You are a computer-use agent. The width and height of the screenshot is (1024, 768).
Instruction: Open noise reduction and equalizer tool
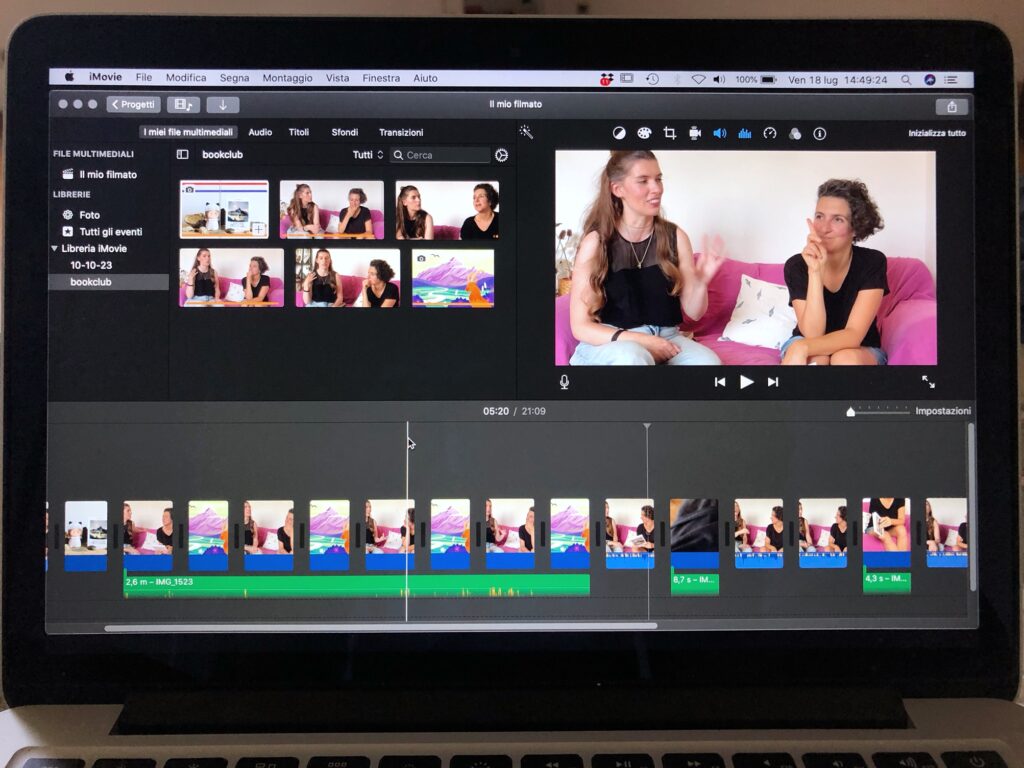744,133
